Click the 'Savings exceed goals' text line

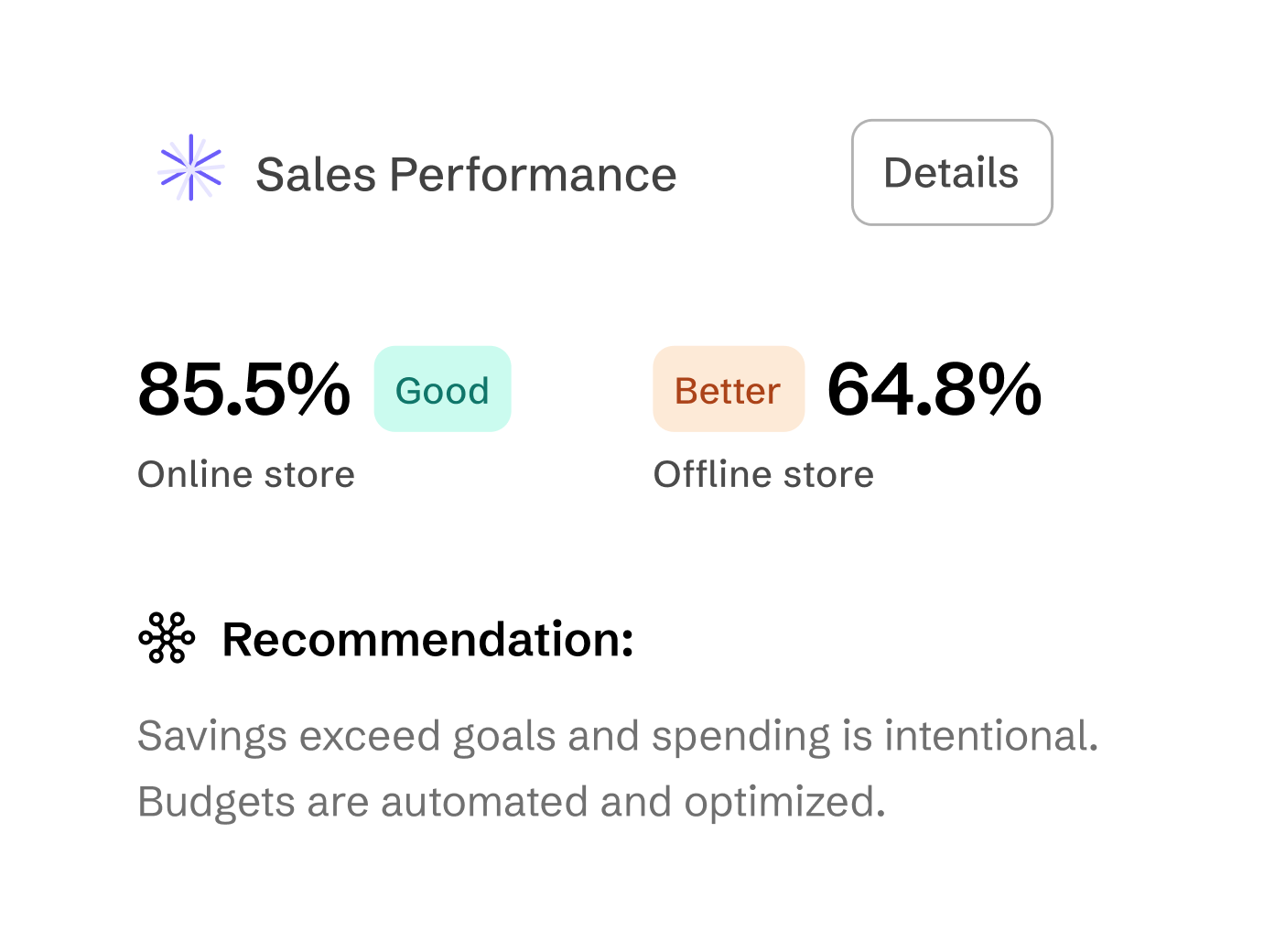pyautogui.click(x=618, y=736)
